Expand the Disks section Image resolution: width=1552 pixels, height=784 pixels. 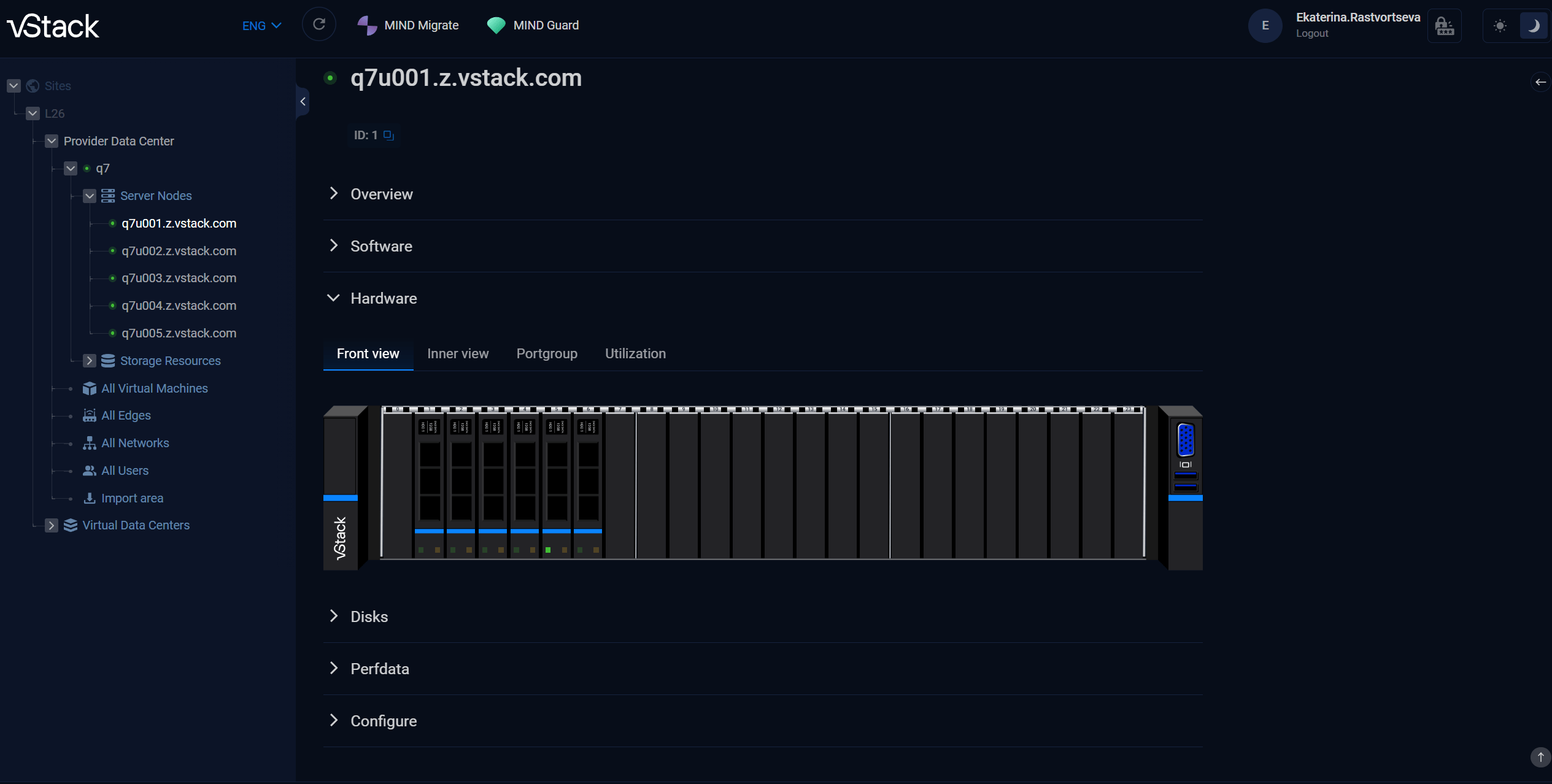[x=369, y=617]
